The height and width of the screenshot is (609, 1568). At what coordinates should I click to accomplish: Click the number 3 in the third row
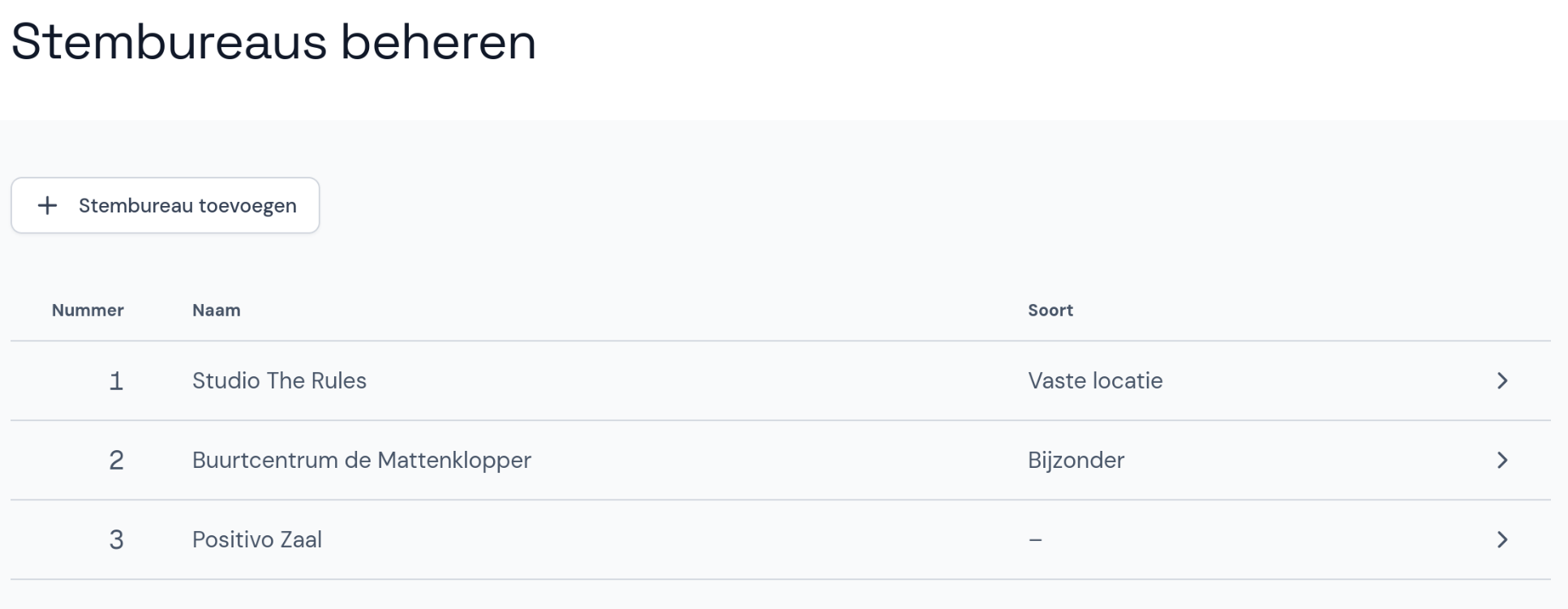(116, 539)
